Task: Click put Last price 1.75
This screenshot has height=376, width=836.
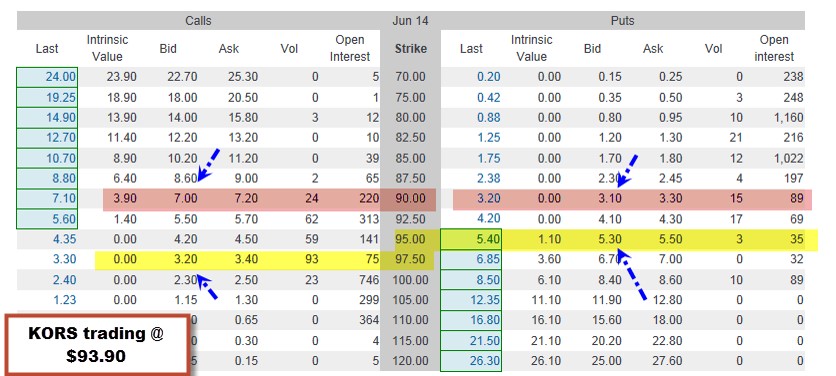Action: point(488,158)
